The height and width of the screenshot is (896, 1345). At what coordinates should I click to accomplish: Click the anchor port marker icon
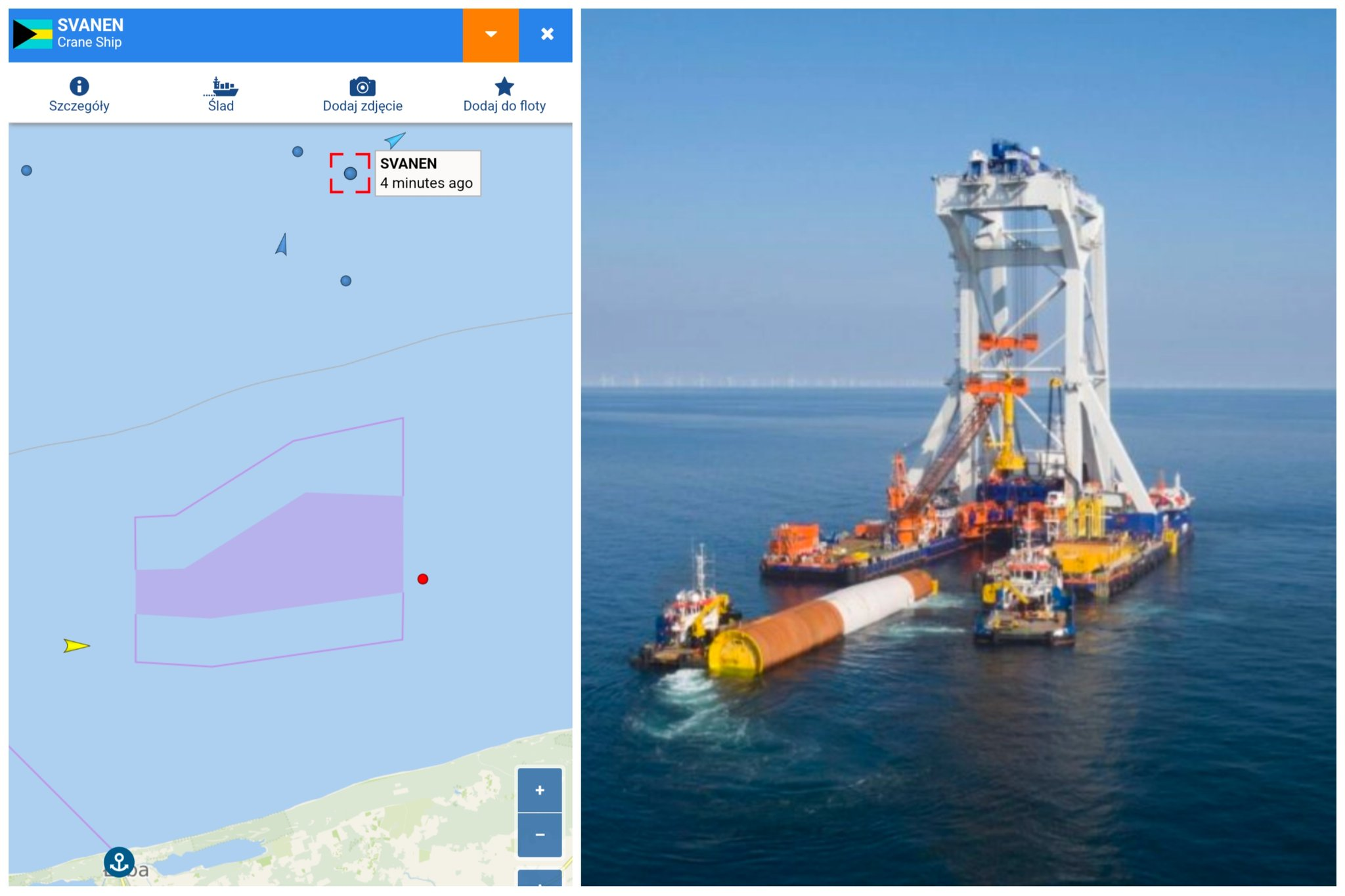120,862
